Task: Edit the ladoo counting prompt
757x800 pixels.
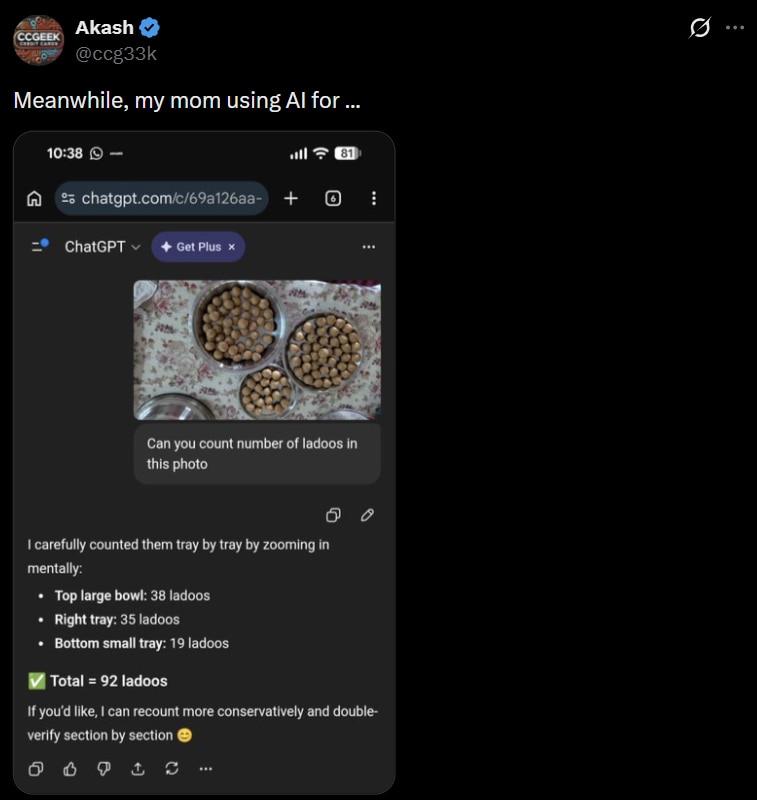Action: pyautogui.click(x=366, y=514)
